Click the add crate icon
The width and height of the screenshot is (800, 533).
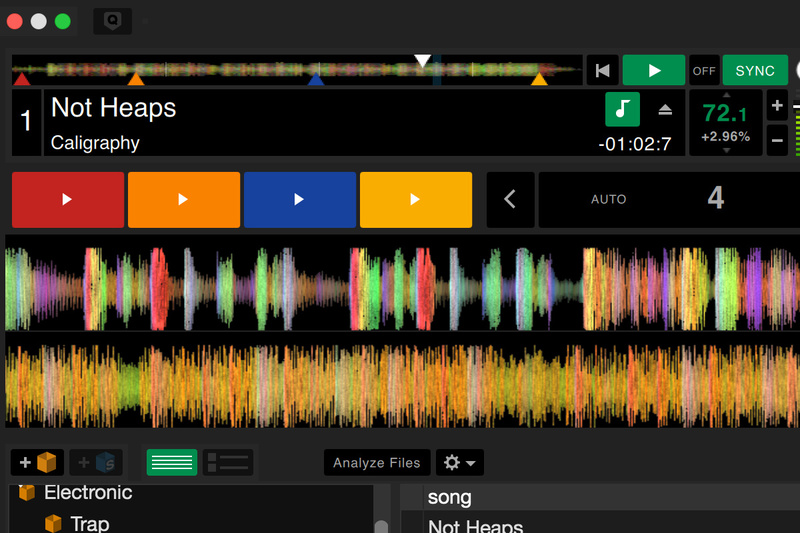tap(38, 463)
